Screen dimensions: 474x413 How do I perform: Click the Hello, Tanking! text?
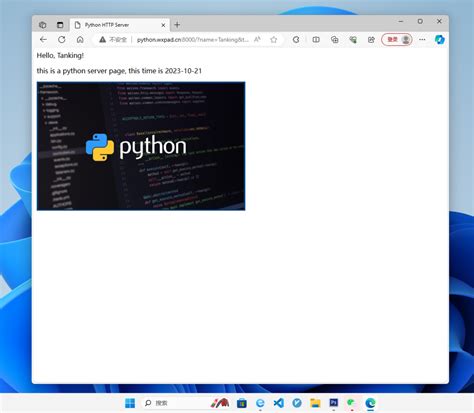(60, 55)
